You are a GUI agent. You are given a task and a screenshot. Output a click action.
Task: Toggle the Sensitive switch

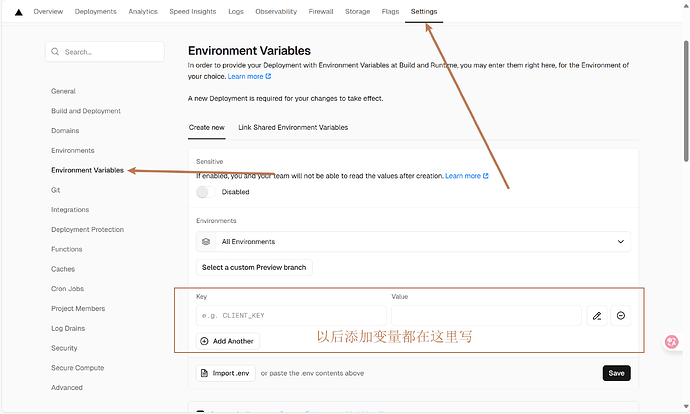(x=206, y=192)
